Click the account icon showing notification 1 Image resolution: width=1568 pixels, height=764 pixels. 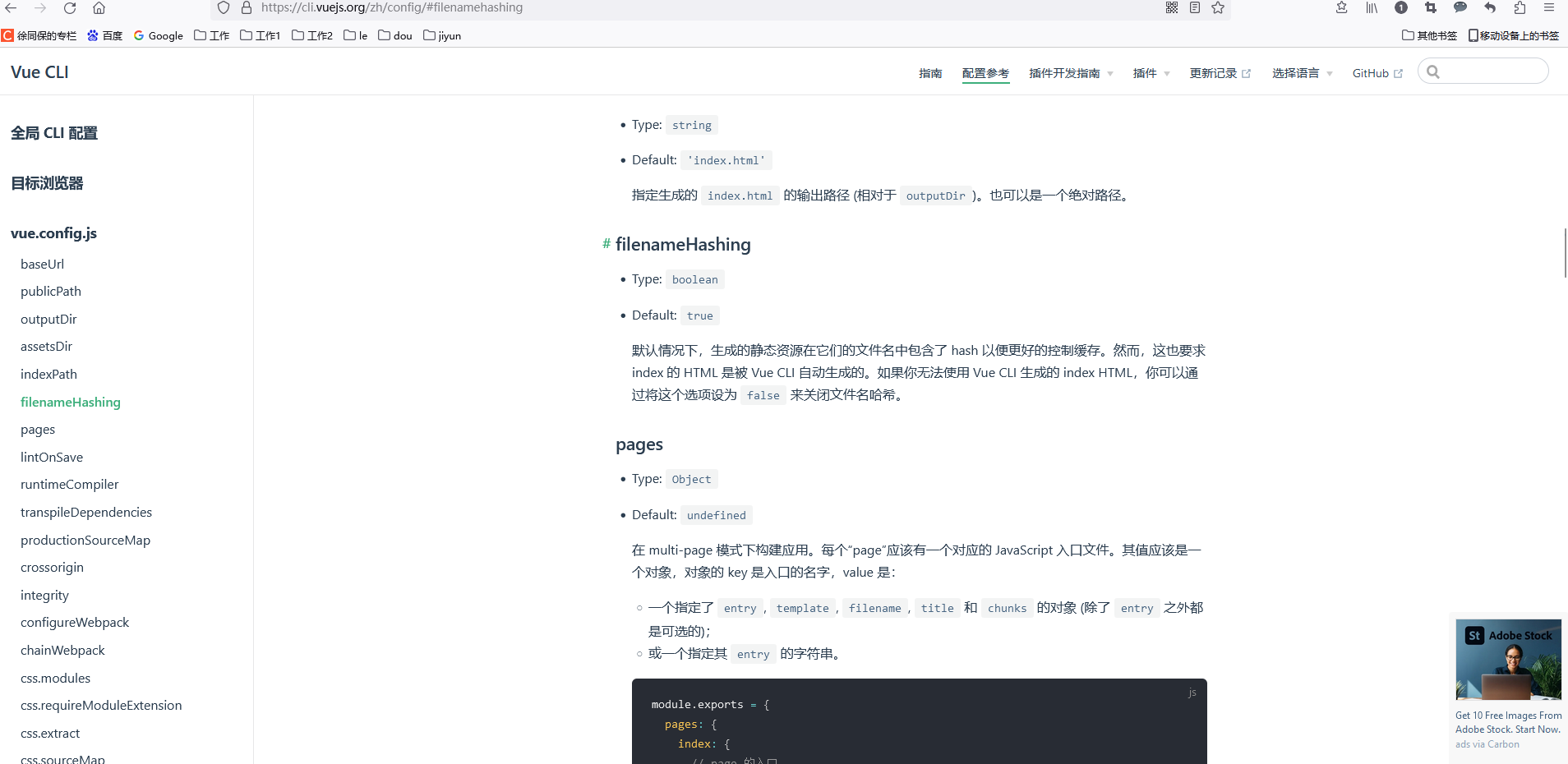[1401, 8]
